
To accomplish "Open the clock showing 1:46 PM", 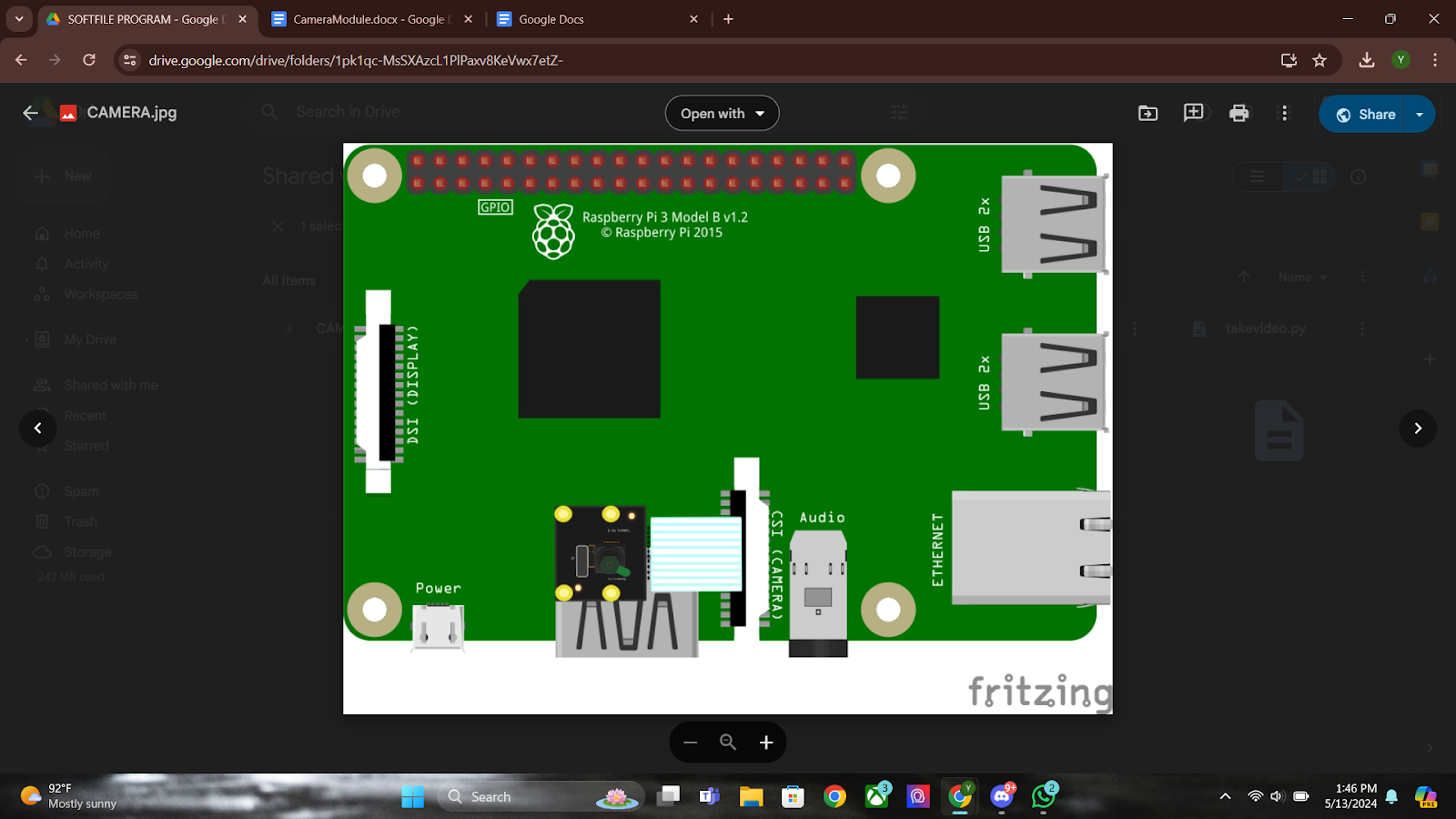I will coord(1350,796).
